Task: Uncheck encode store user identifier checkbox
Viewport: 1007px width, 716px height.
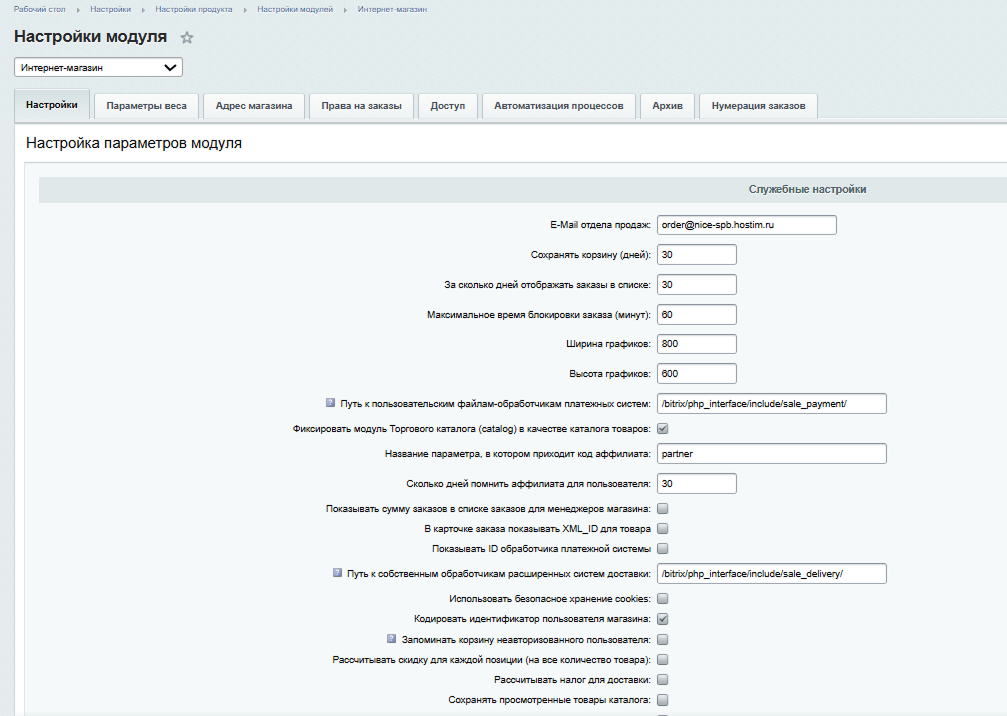Action: [x=662, y=619]
